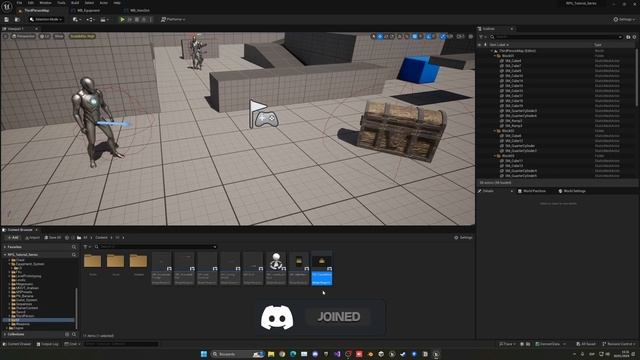Click the Scalability: High viewport label
Screen dimensions: 640x360
click(x=82, y=36)
